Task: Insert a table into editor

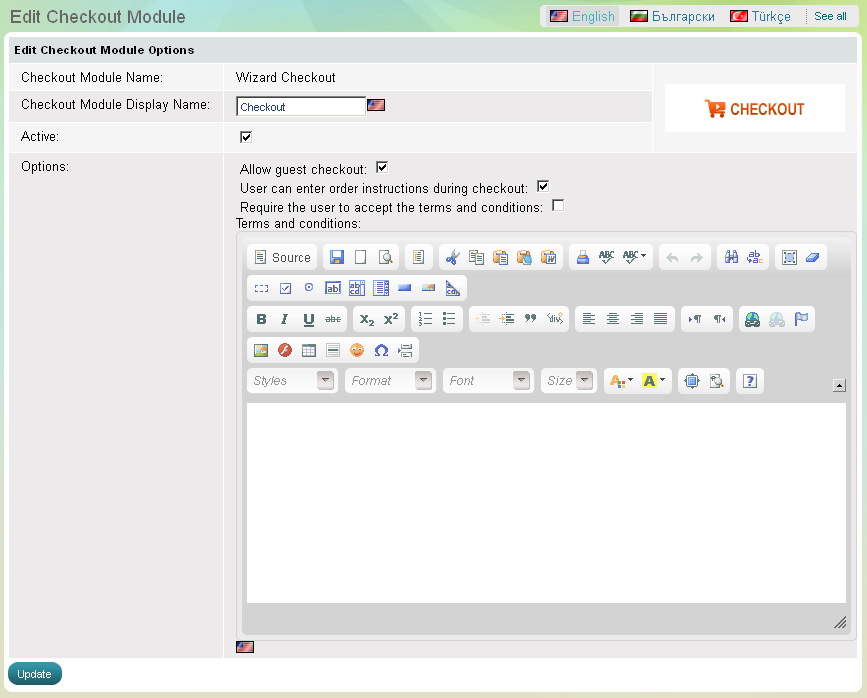Action: click(309, 351)
